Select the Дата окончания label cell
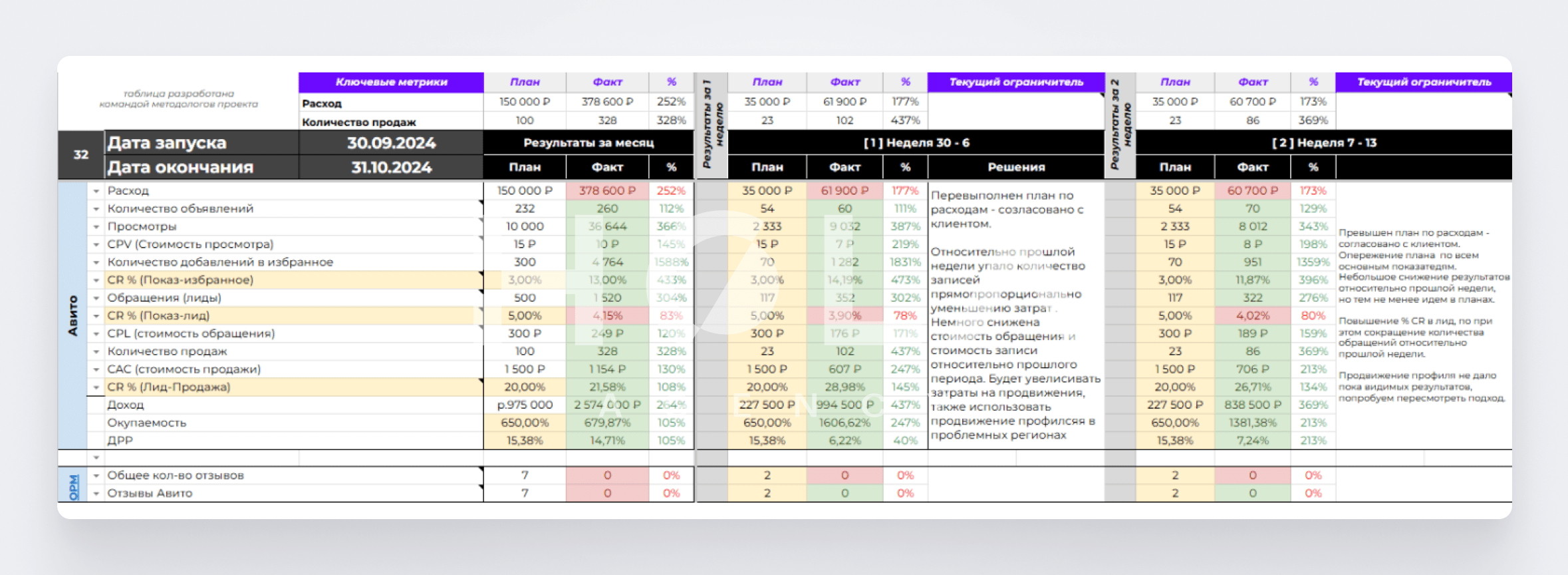The image size is (1568, 575). click(201, 167)
